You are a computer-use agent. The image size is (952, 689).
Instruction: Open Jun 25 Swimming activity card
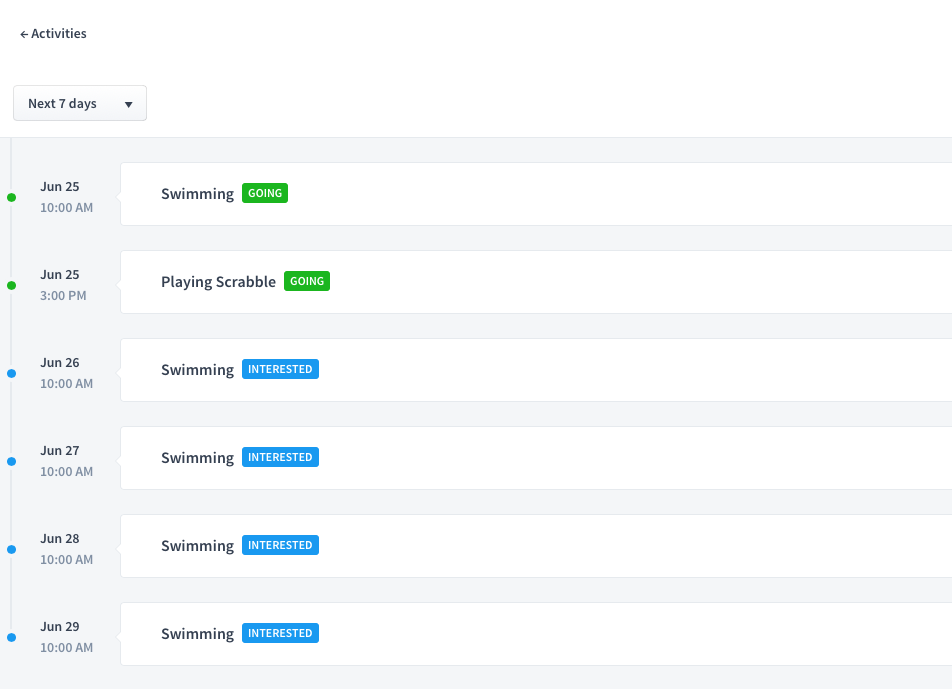536,194
